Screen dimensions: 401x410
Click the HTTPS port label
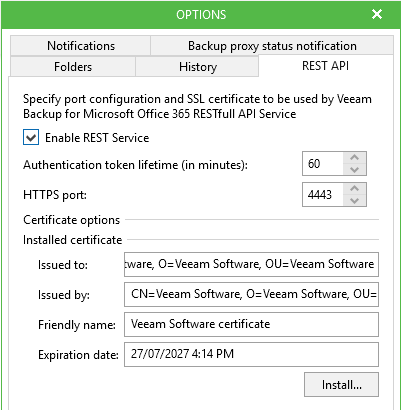[x=55, y=195]
